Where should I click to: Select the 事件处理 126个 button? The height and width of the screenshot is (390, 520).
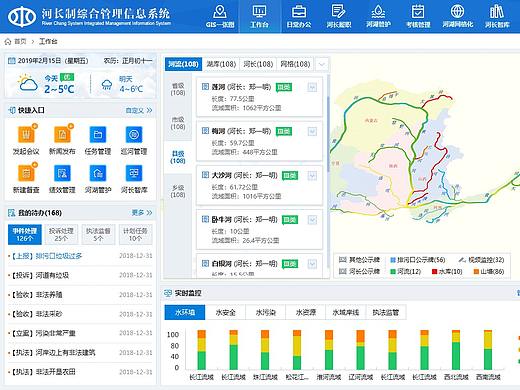[25, 234]
